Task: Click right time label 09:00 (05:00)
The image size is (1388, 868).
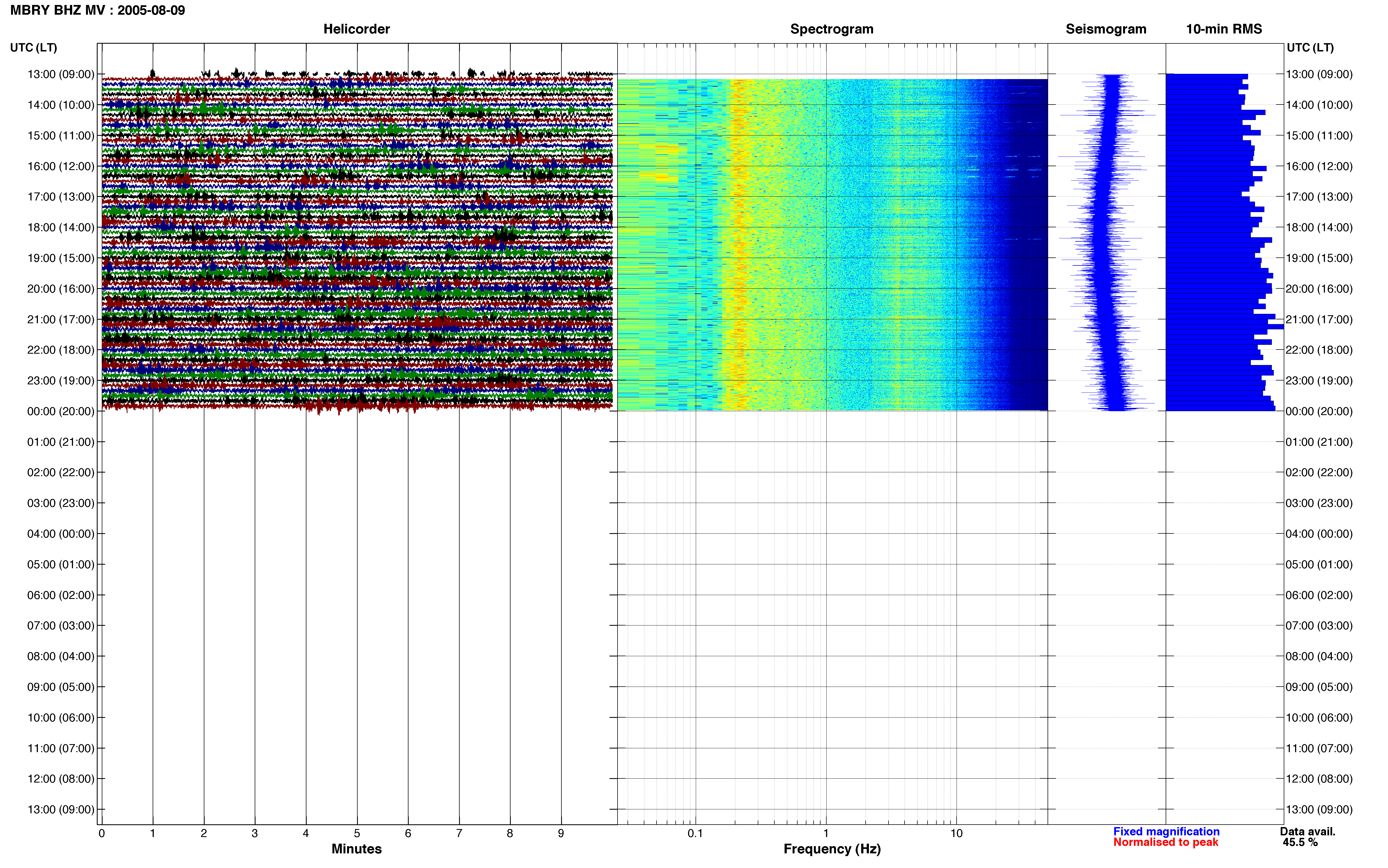Action: click(x=1319, y=687)
